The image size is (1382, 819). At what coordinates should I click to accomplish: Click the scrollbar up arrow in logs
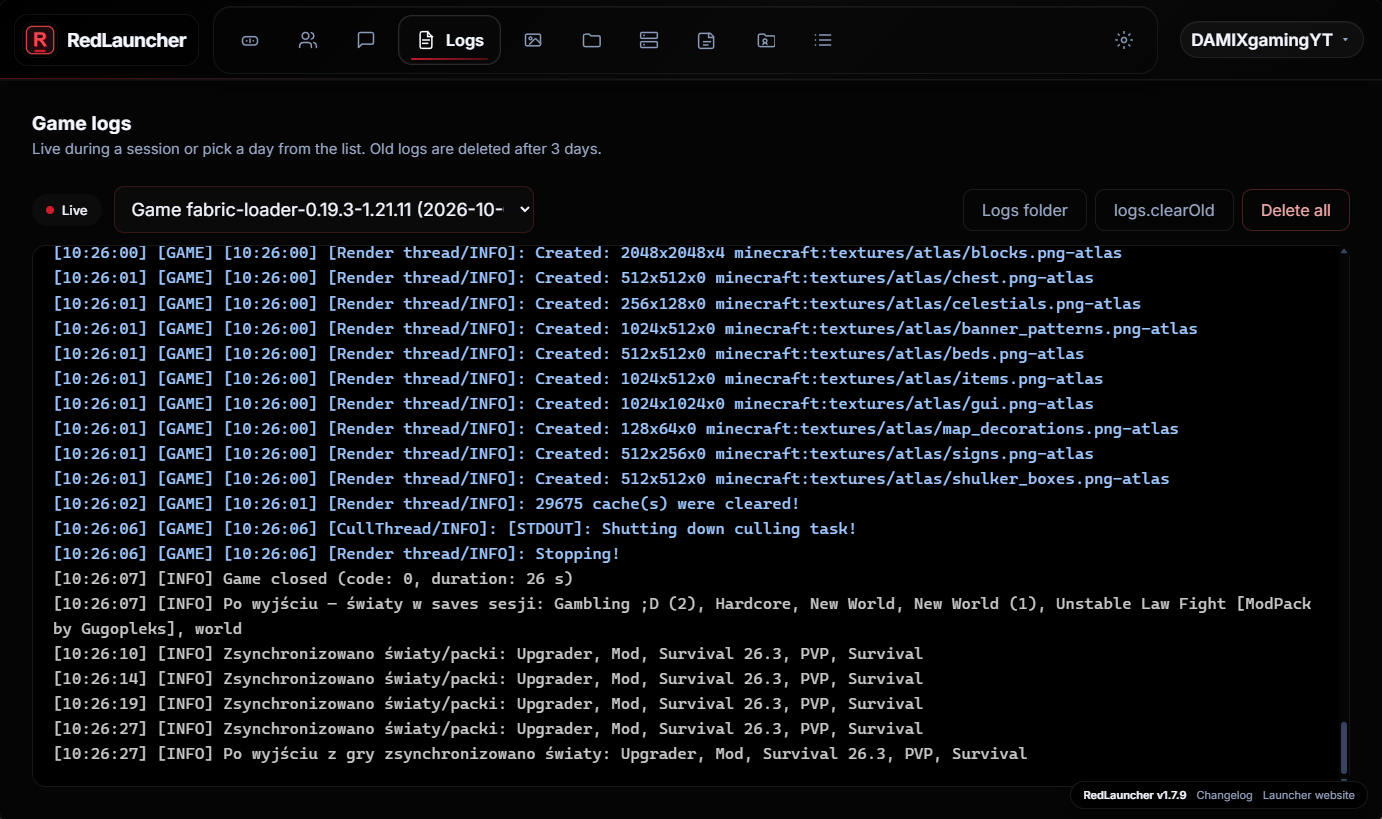1344,251
